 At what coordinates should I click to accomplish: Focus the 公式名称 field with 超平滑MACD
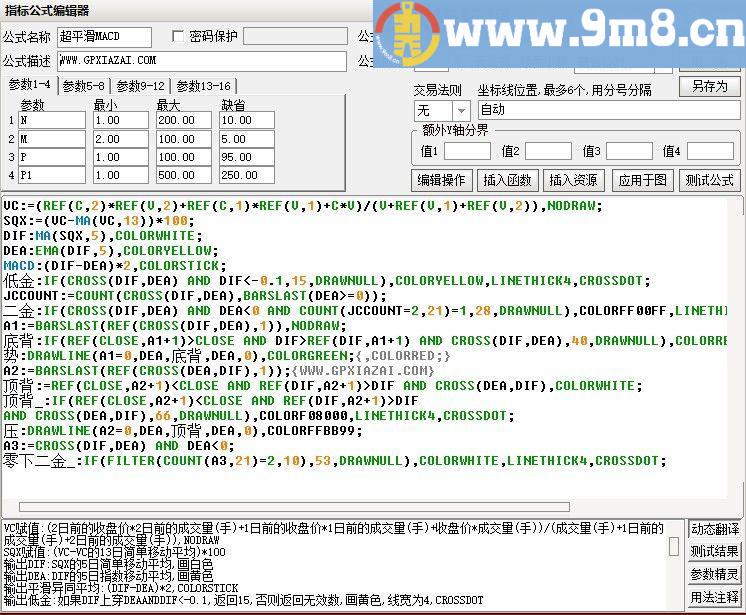pos(105,37)
